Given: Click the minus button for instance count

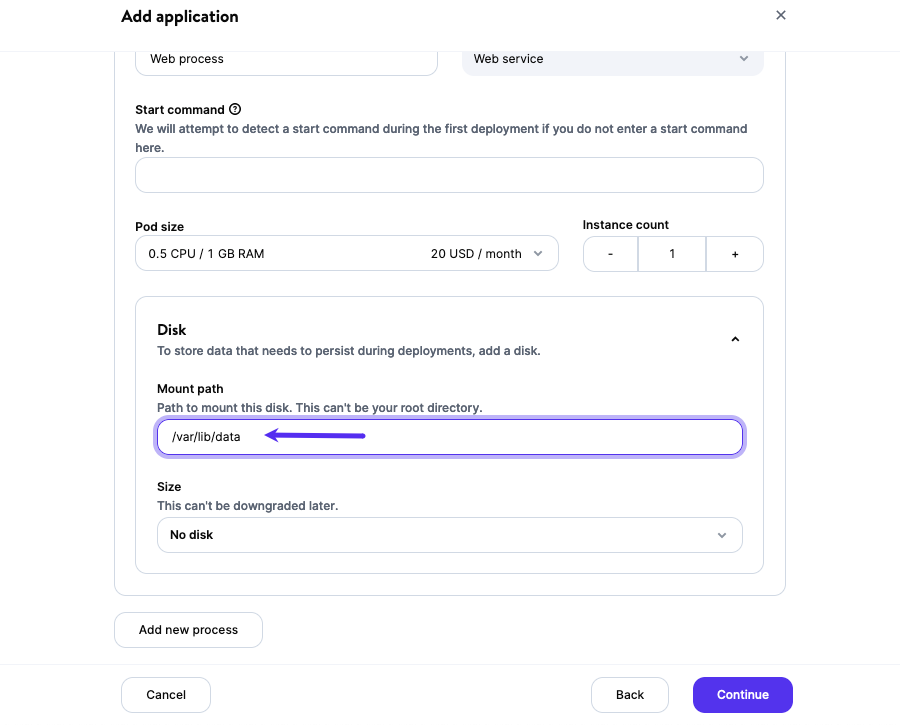Looking at the screenshot, I should click(x=611, y=254).
